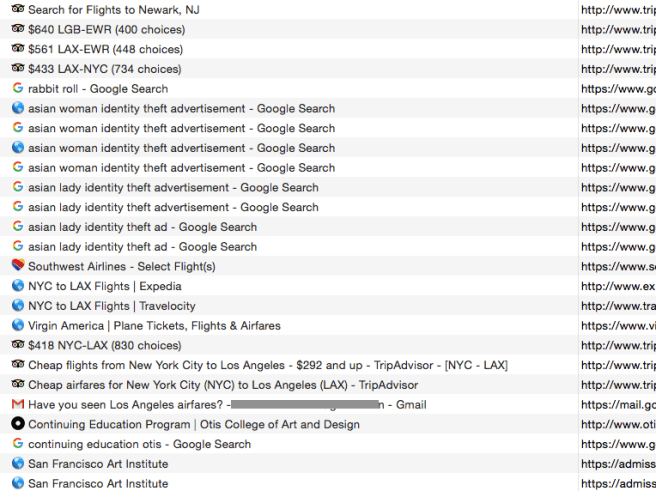This screenshot has height=491, width=656.
Task: Click TripAdvisor icon beside $418 NYC-LAX
Action: click(x=17, y=345)
